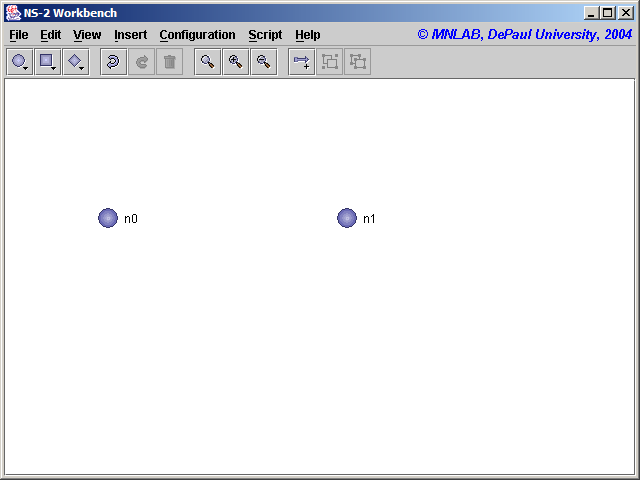Screen dimensions: 640x480
Task: Select the circle node insert tool
Action: [20, 62]
